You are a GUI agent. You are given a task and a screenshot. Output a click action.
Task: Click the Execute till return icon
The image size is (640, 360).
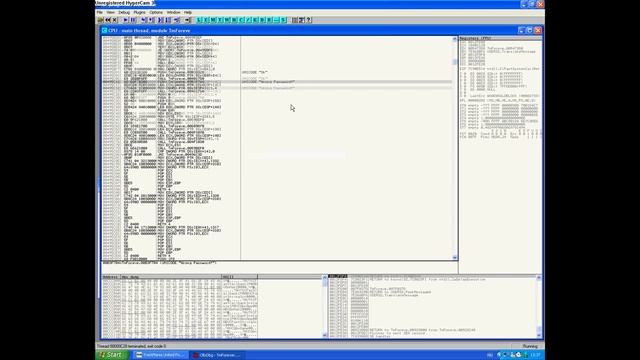(177, 20)
